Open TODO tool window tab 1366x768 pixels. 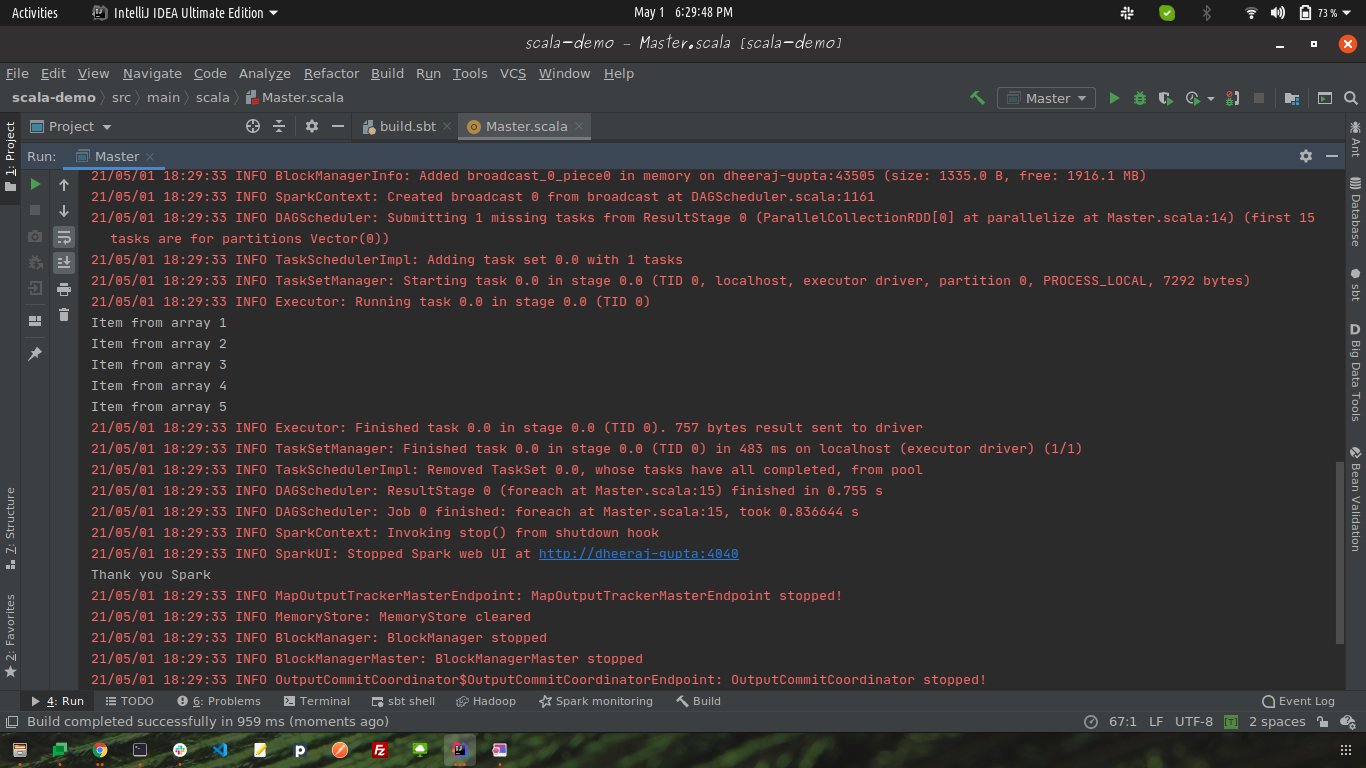pyautogui.click(x=129, y=701)
